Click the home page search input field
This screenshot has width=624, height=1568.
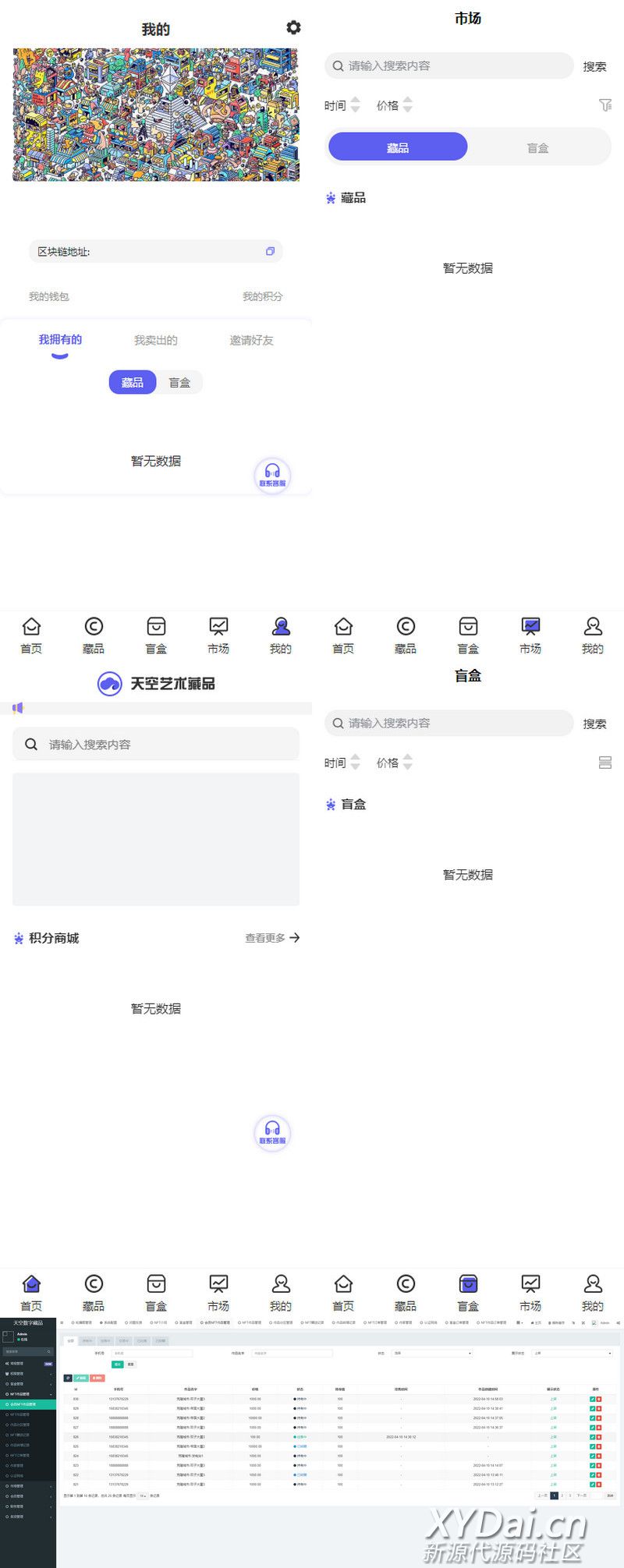[164, 744]
